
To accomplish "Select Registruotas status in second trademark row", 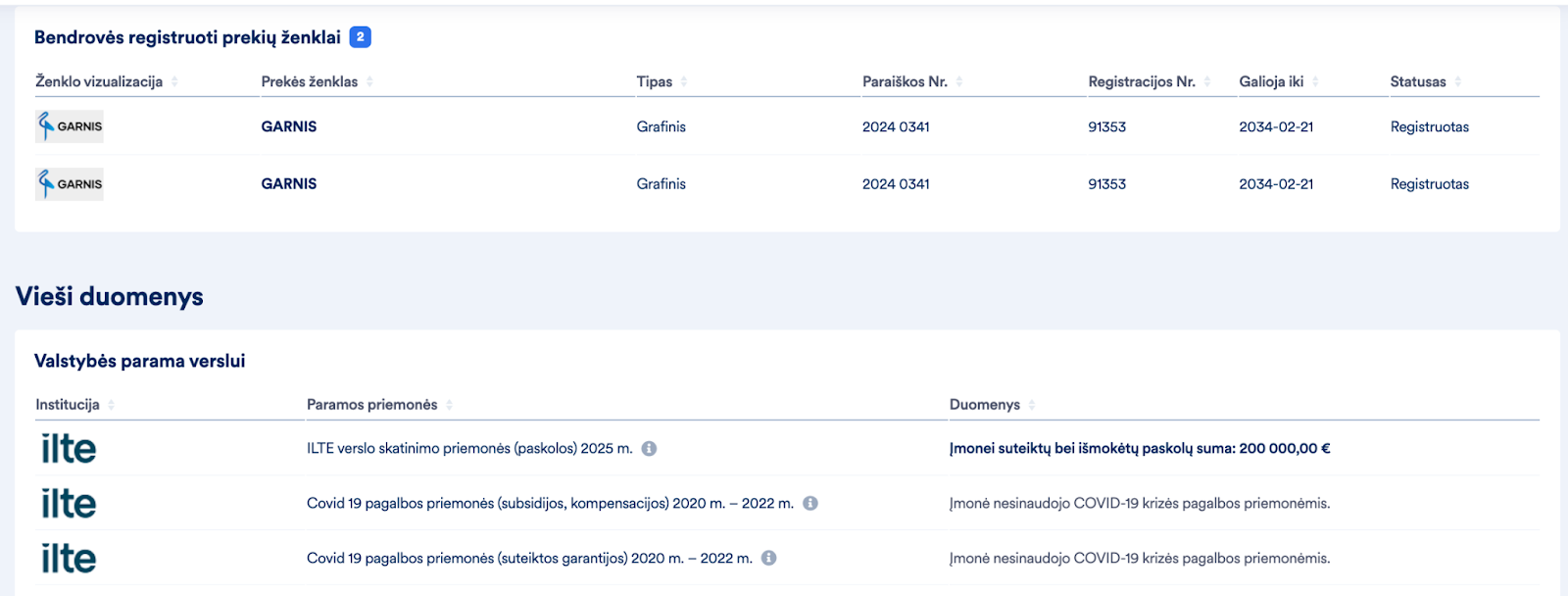I will (x=1430, y=183).
